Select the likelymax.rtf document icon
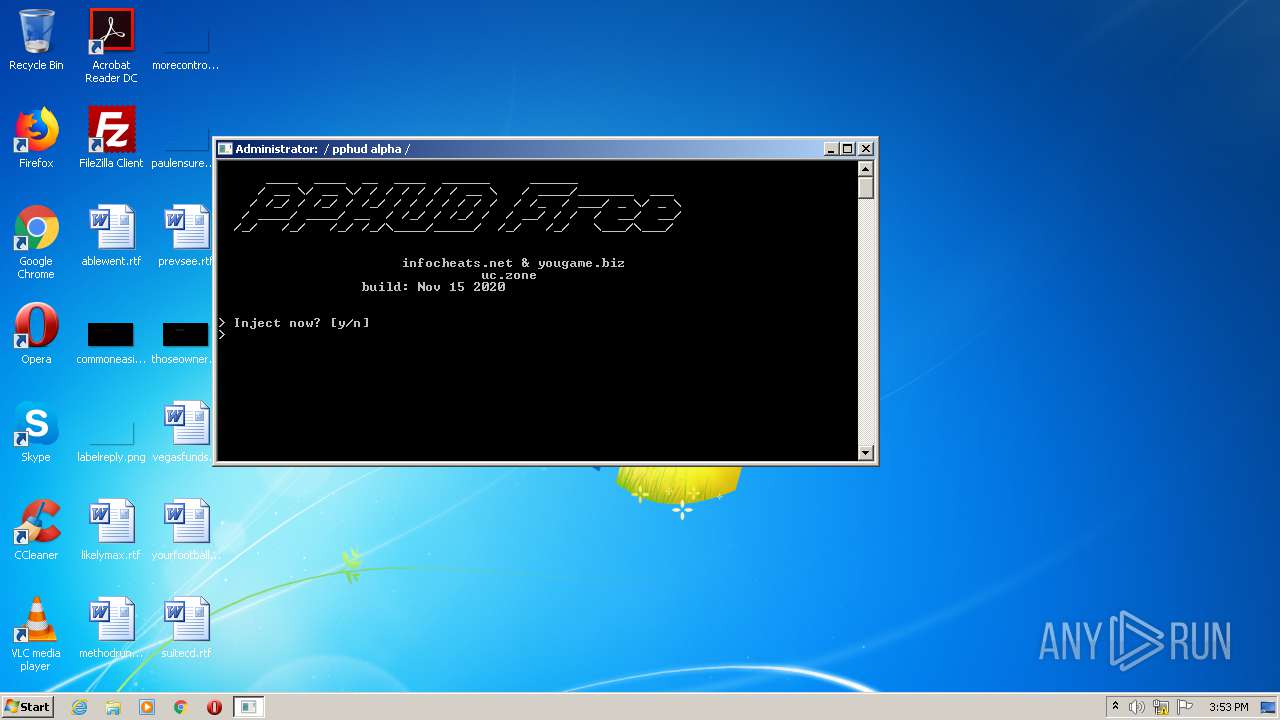Image resolution: width=1280 pixels, height=720 pixels. [111, 530]
